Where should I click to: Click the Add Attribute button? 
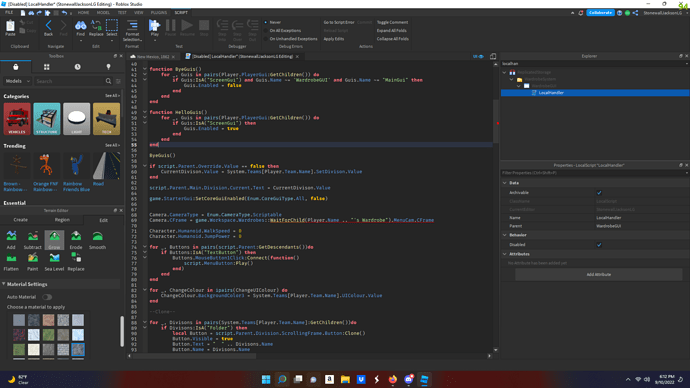tap(598, 275)
